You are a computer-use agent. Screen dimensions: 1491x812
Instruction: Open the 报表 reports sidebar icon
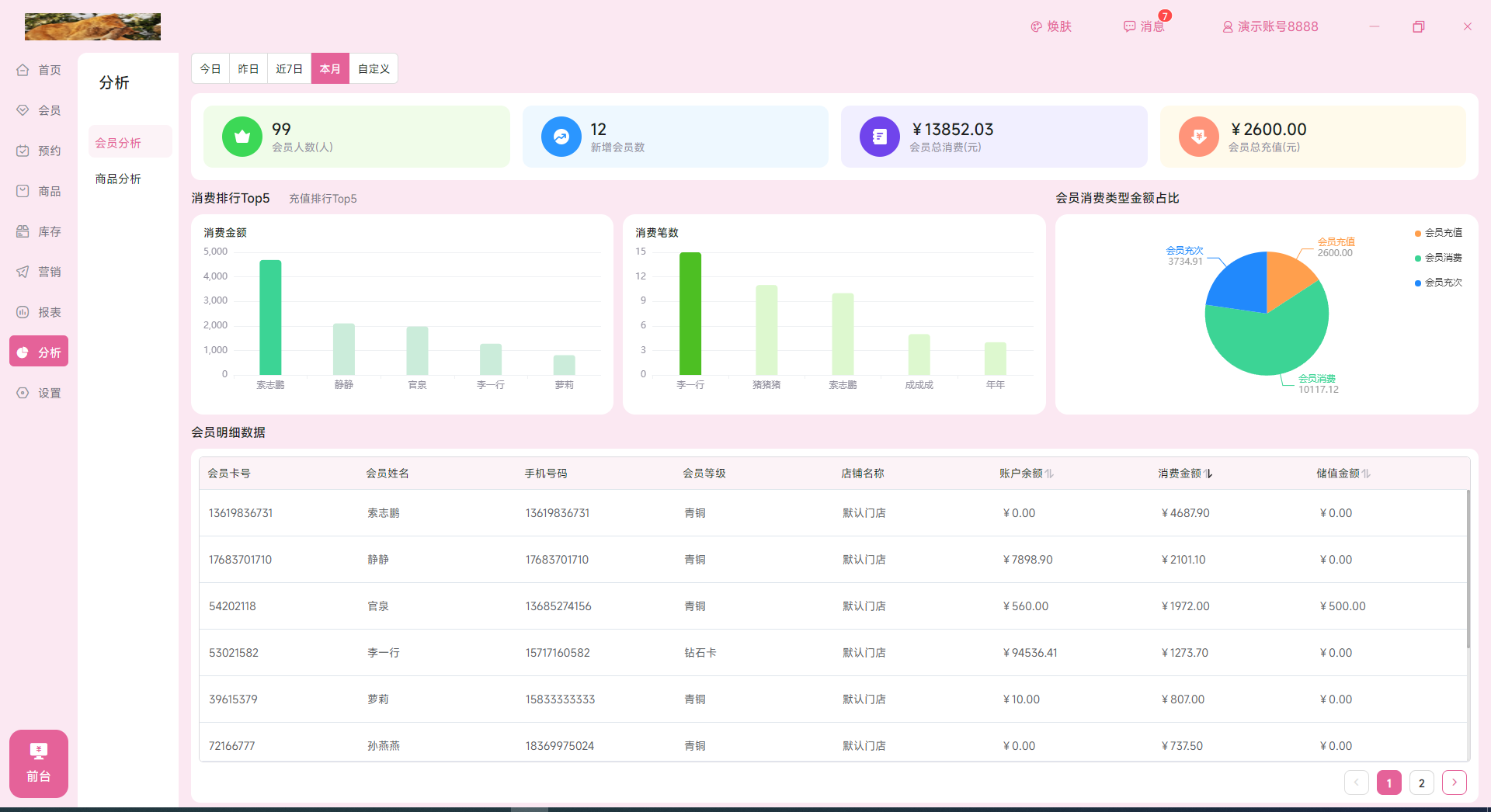coord(23,312)
